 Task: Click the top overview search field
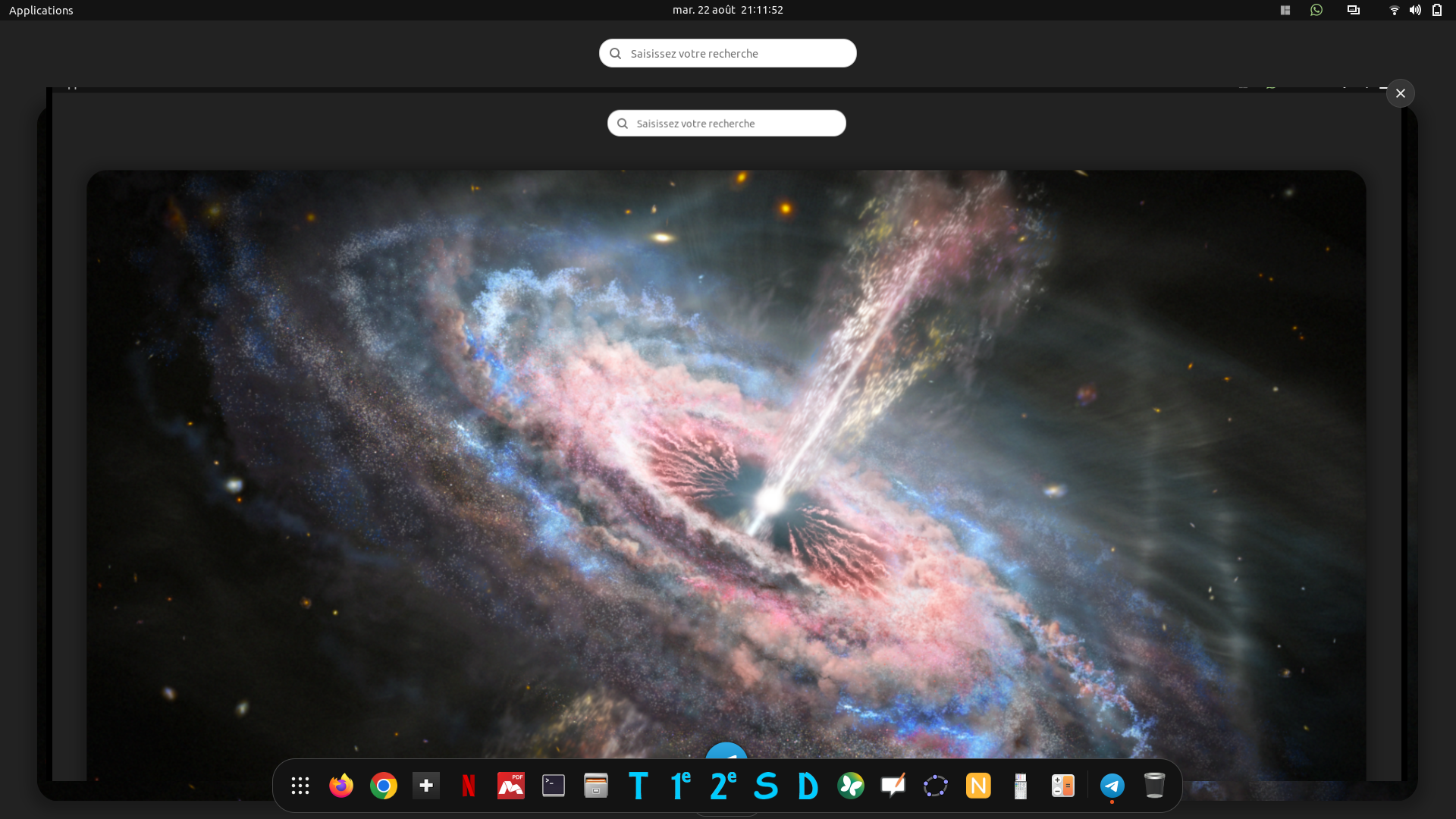pos(728,53)
